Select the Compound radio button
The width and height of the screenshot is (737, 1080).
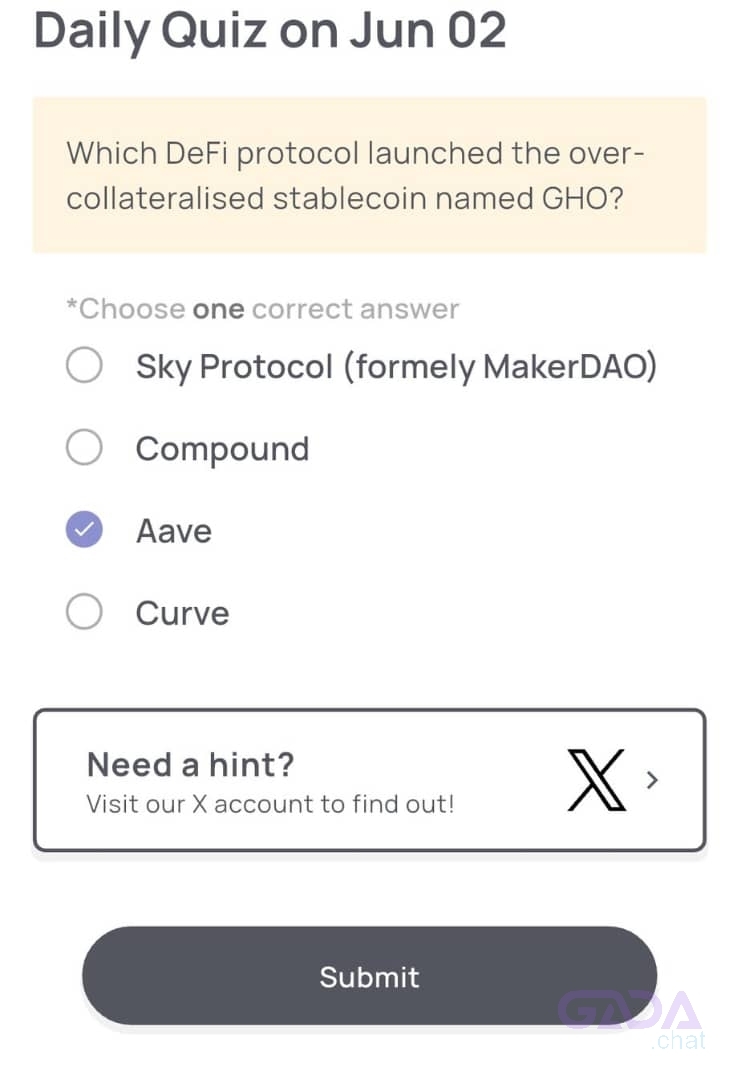coord(85,447)
